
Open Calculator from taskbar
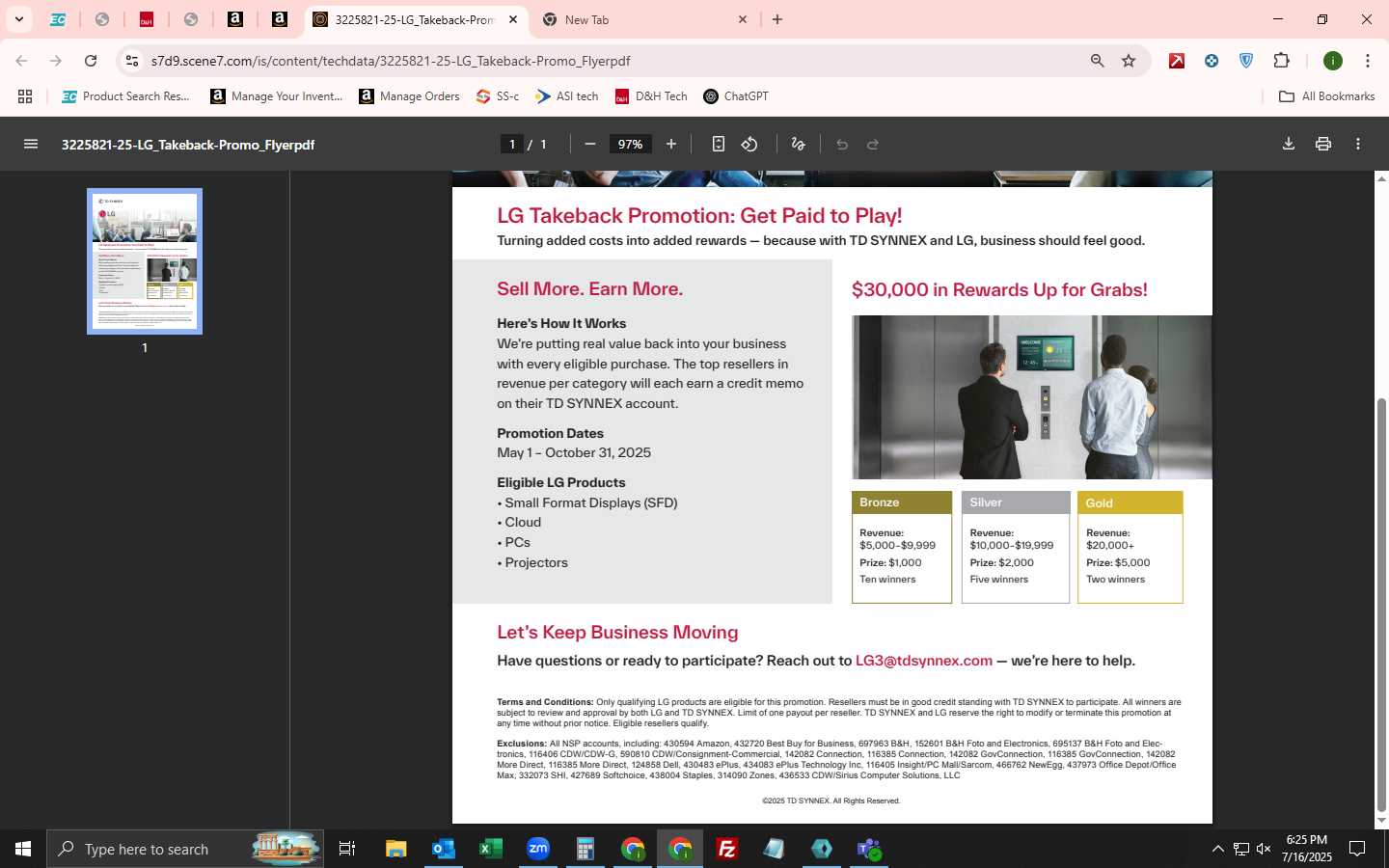(x=585, y=849)
